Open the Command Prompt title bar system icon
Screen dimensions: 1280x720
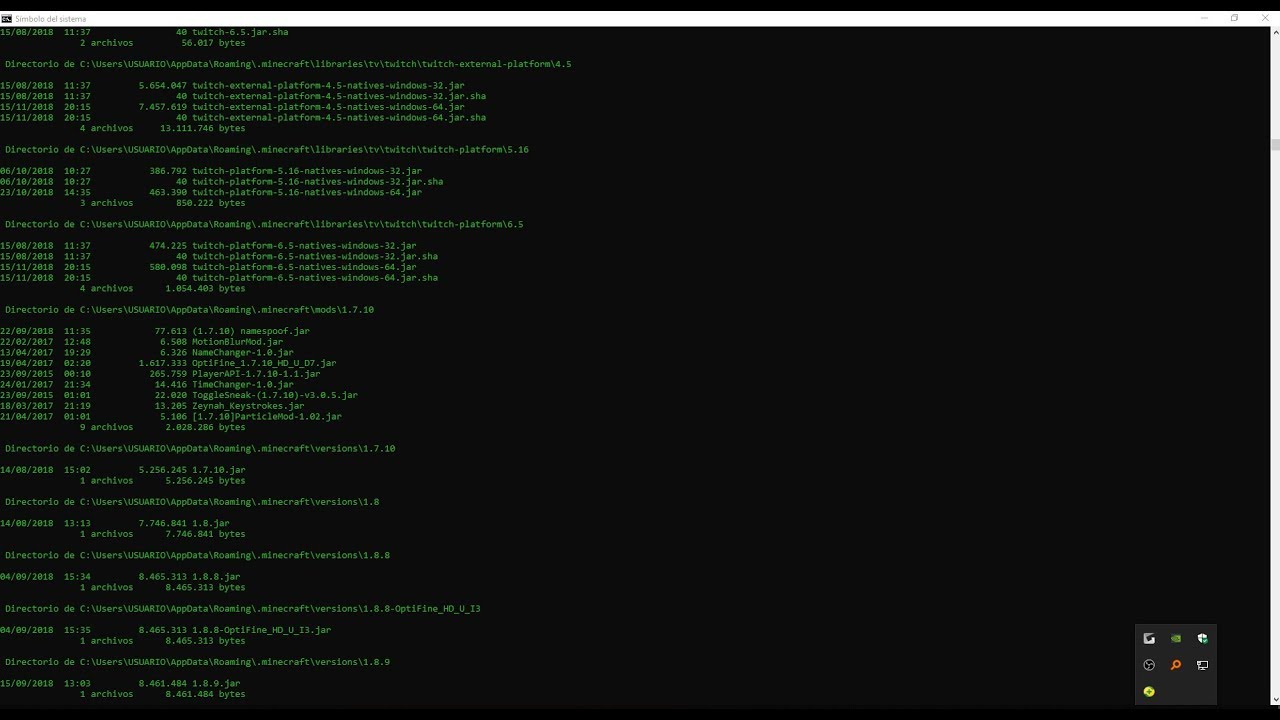click(x=6, y=18)
